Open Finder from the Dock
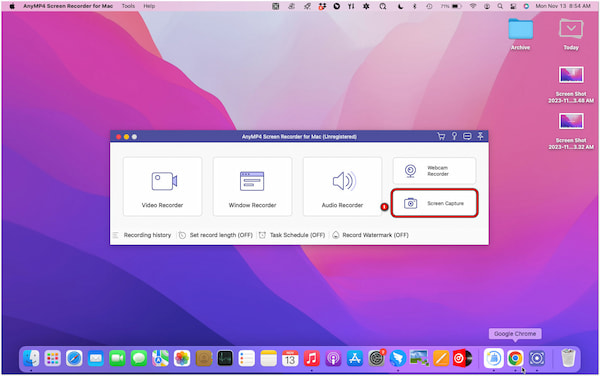The height and width of the screenshot is (376, 600). [31, 358]
